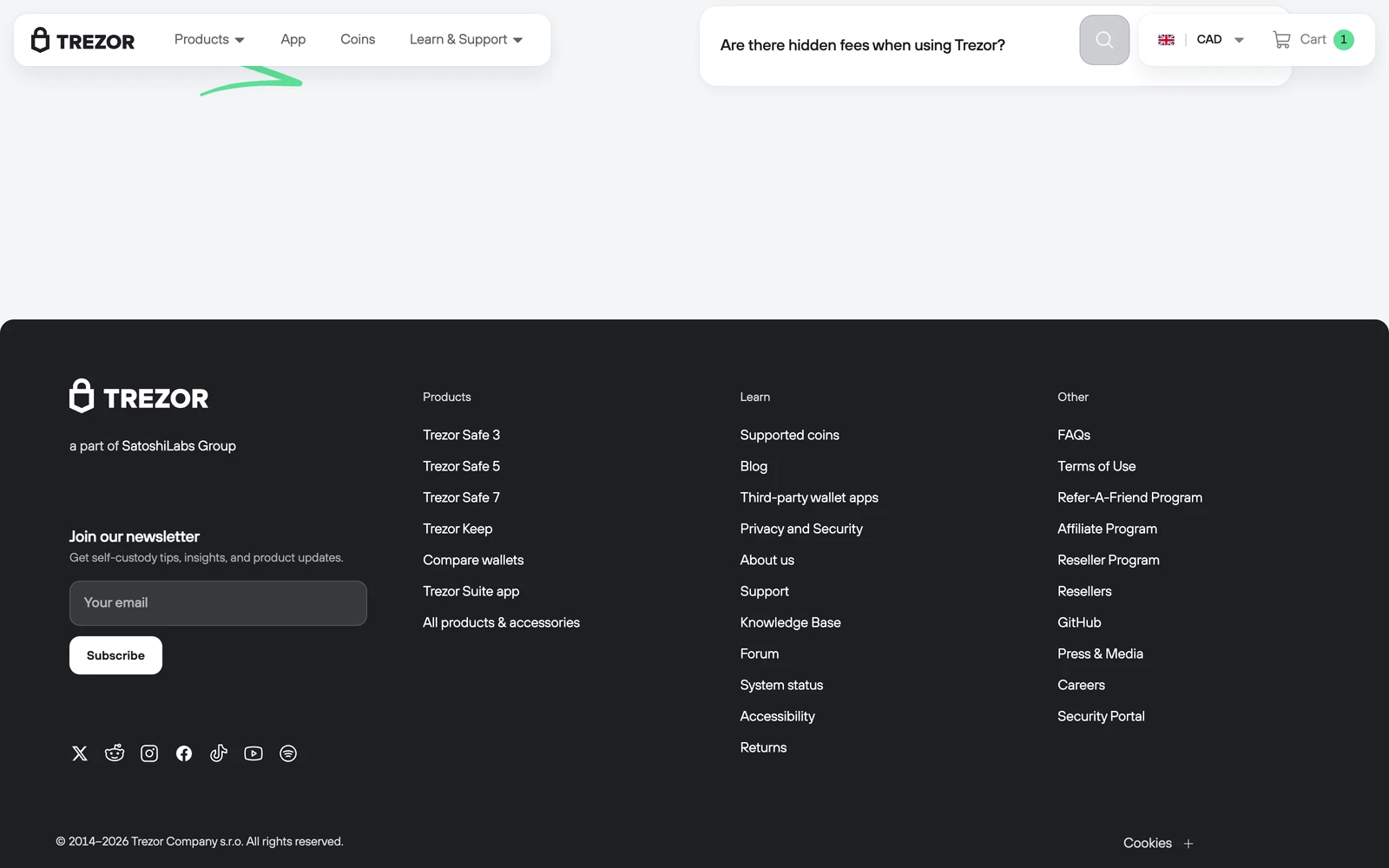Click the Subscribe button
Viewport: 1389px width, 868px height.
[x=115, y=655]
